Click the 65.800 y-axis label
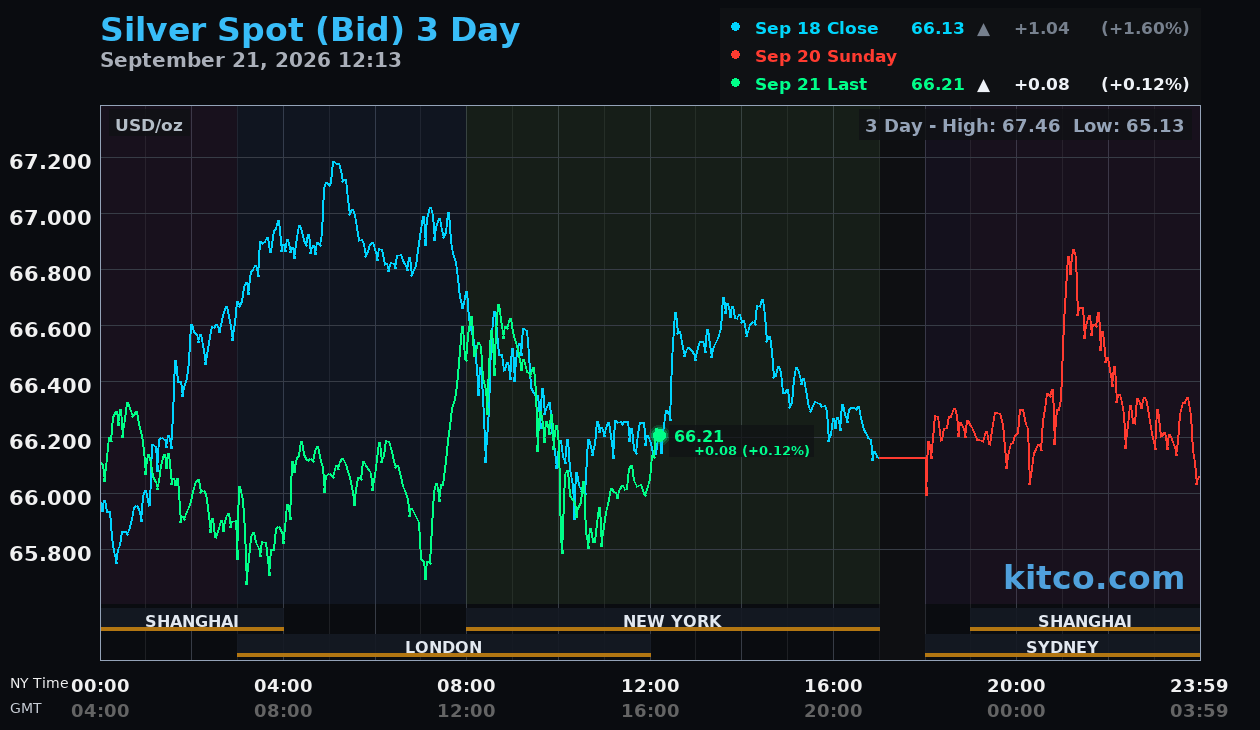This screenshot has width=1260, height=730. 50,553
